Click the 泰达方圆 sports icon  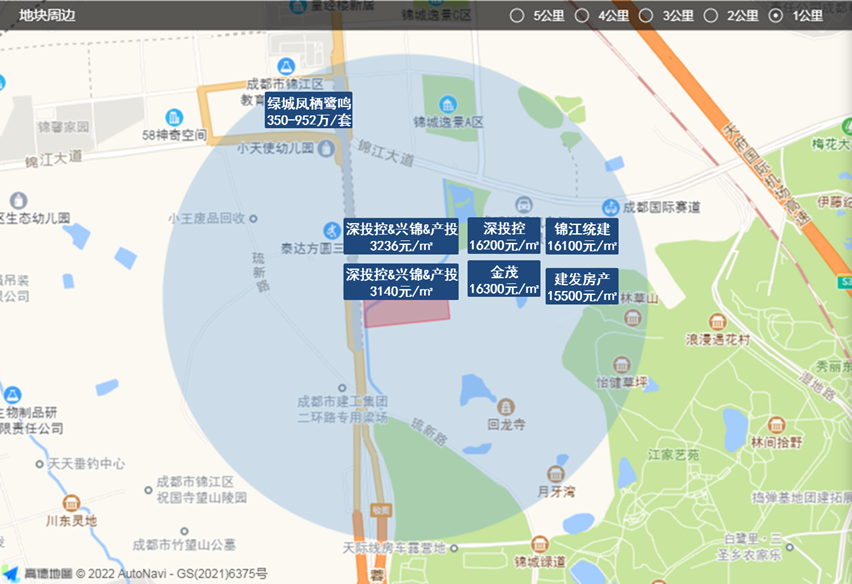[331, 230]
